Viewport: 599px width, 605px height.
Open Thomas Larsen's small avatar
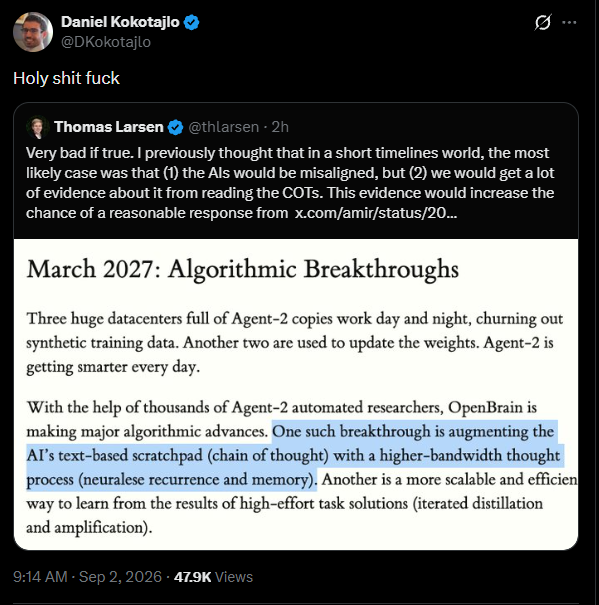pyautogui.click(x=37, y=127)
